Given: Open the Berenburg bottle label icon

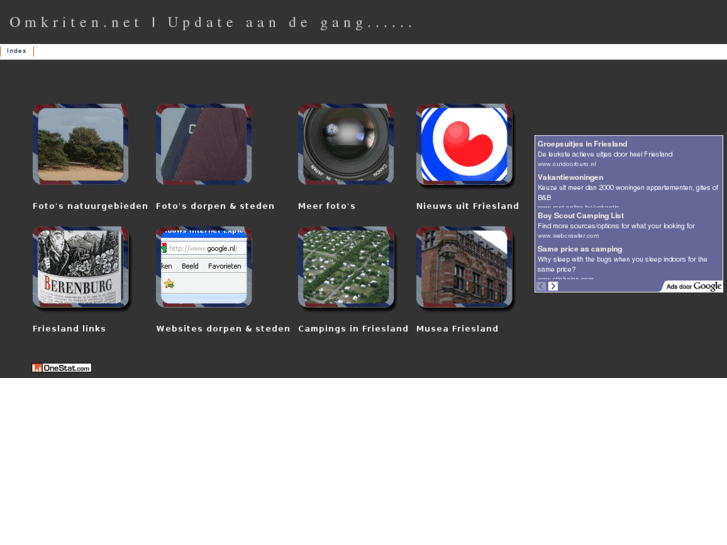Looking at the screenshot, I should [80, 267].
